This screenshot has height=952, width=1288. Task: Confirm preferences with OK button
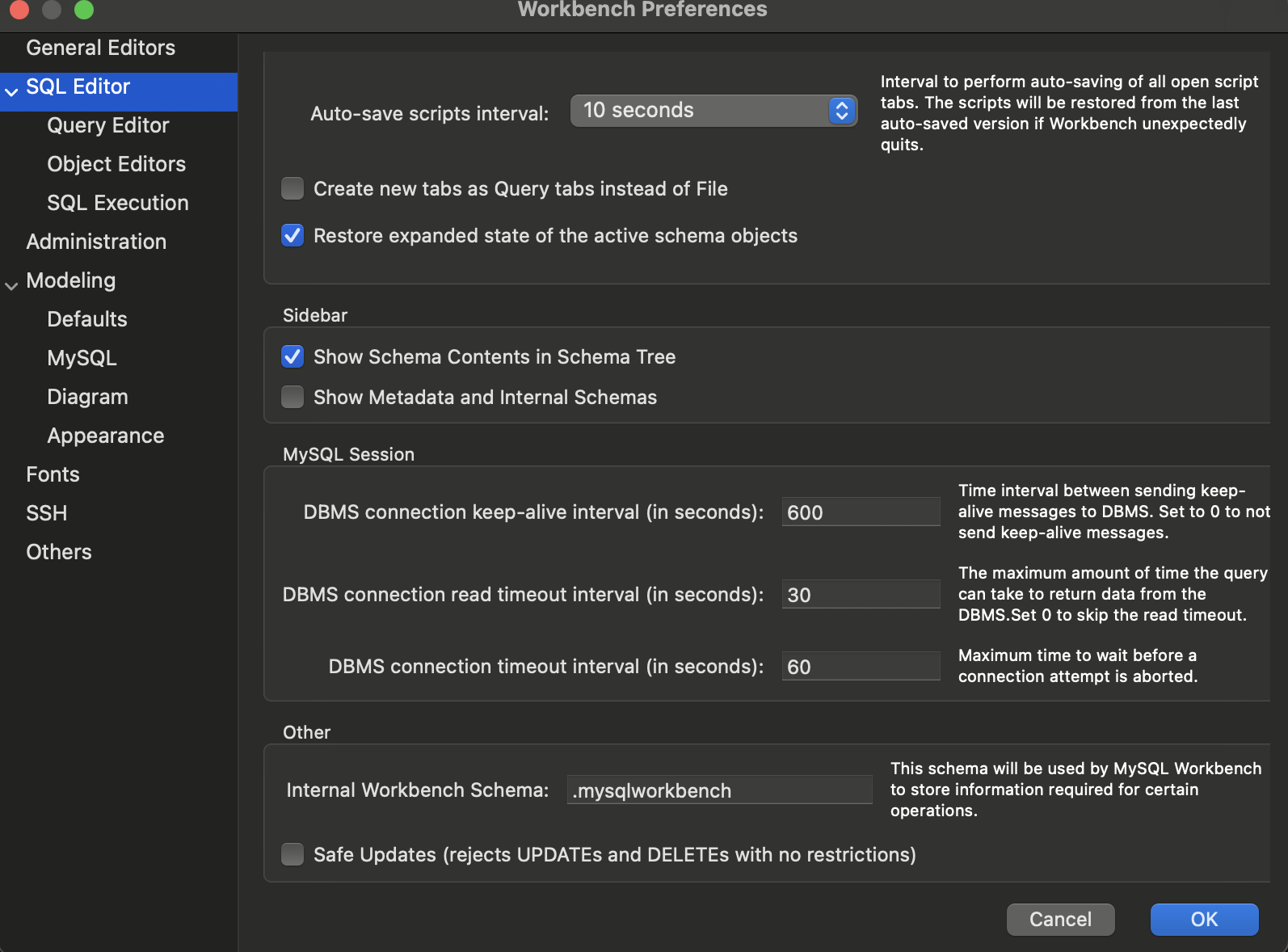coord(1204,920)
